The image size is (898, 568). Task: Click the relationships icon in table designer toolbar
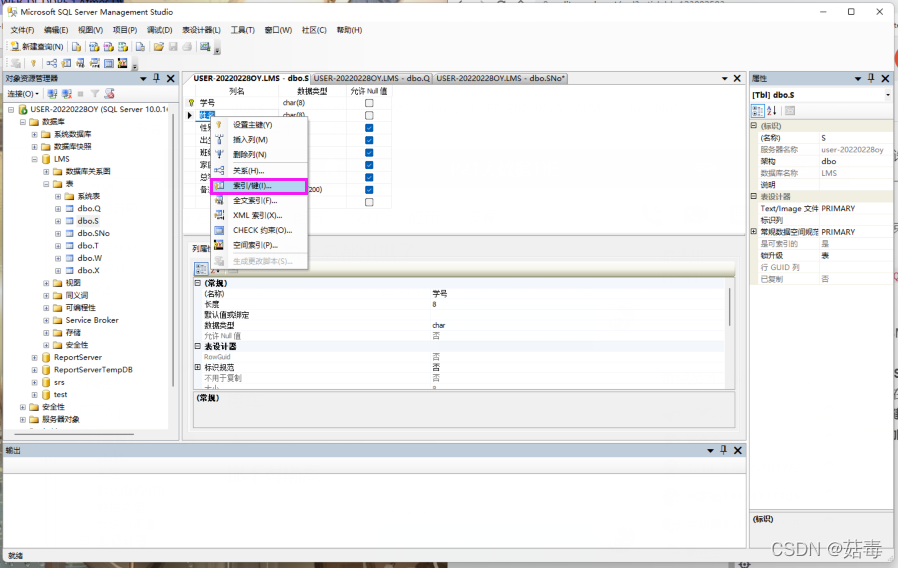point(52,63)
